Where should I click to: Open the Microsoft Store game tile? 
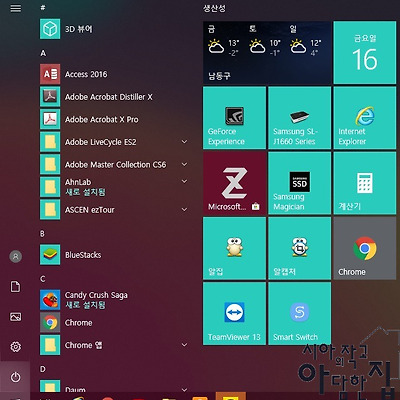(234, 183)
